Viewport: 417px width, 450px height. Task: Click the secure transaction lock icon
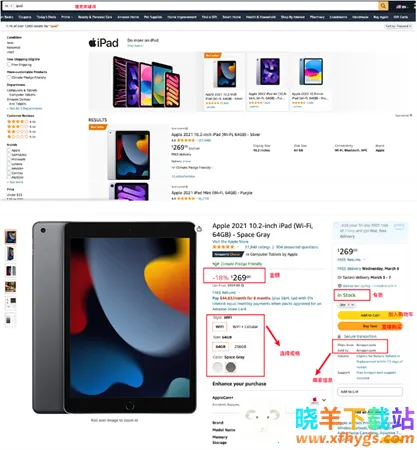339,336
